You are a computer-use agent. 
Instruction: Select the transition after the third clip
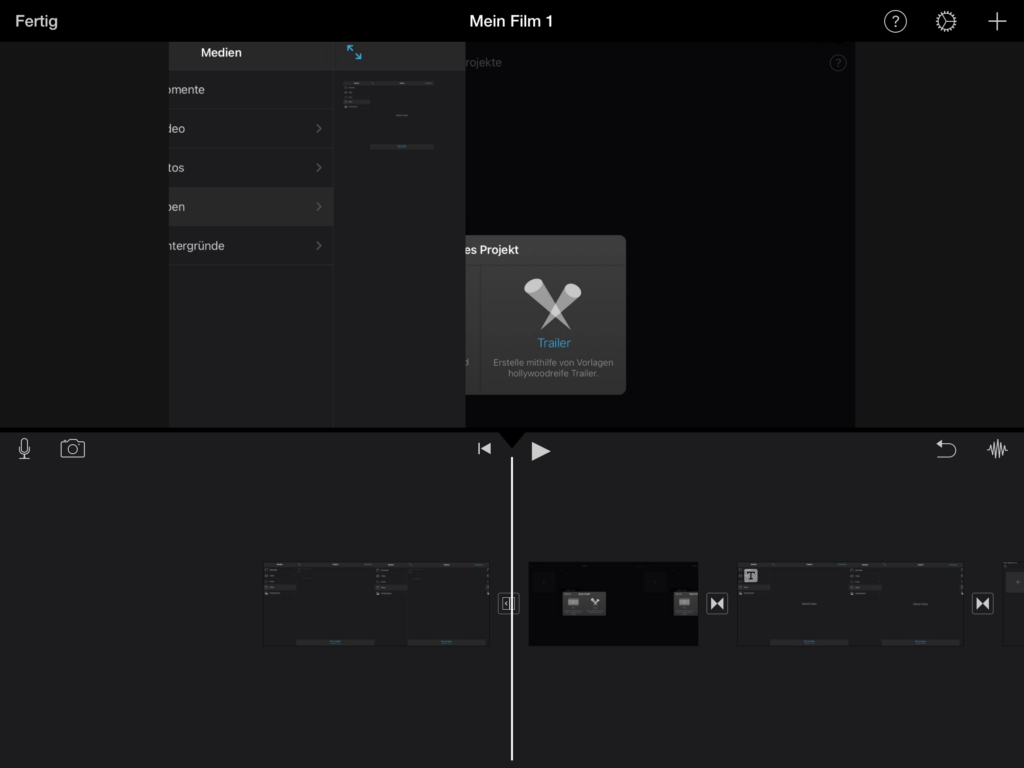point(983,603)
